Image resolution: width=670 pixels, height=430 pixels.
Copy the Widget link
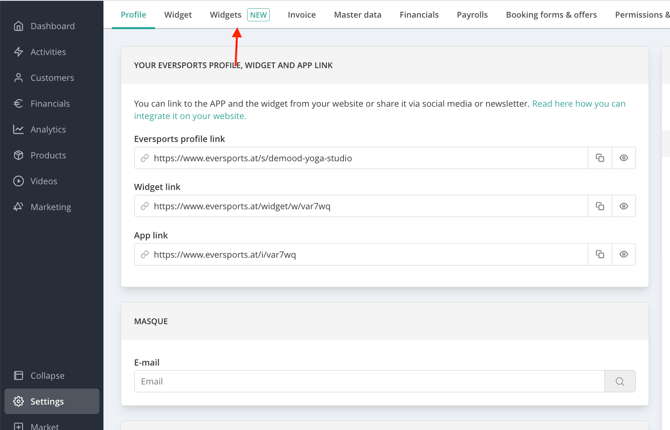tap(600, 206)
